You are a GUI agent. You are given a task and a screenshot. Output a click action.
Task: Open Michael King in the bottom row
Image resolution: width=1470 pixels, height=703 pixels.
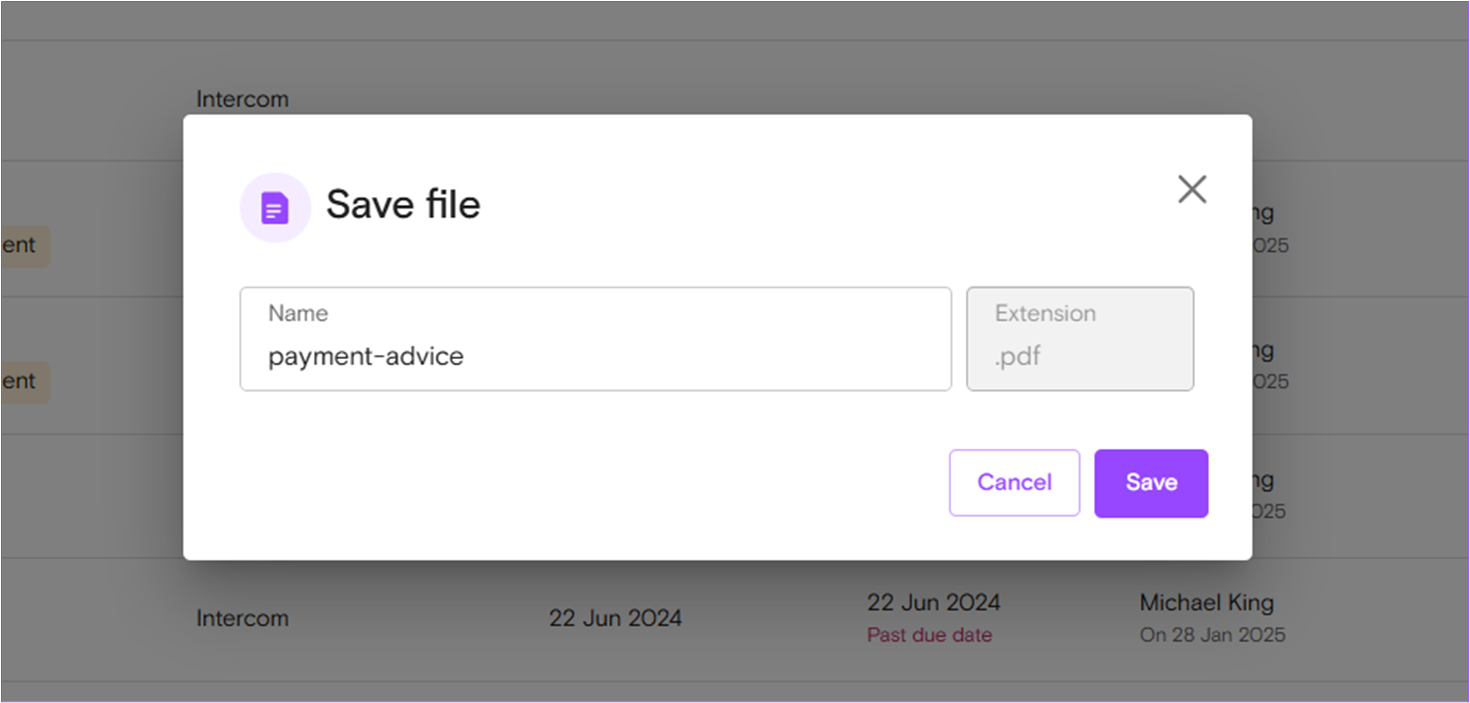click(x=1206, y=602)
